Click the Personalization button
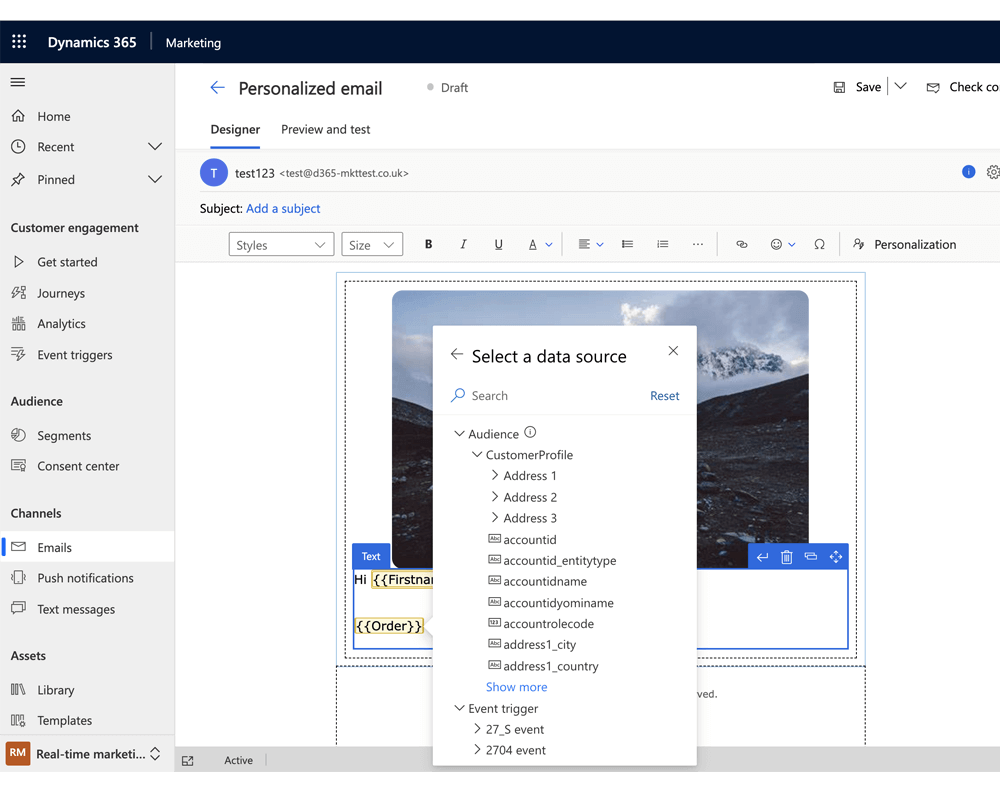Screen dimensions: 1000x800 pos(904,244)
